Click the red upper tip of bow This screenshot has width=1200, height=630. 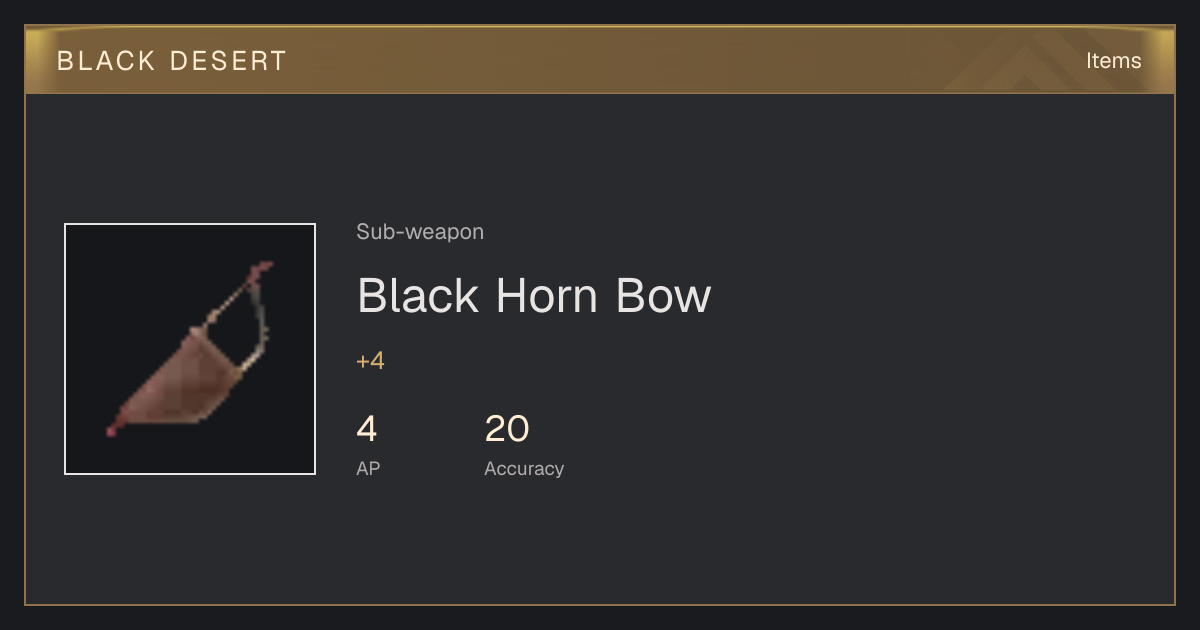click(262, 269)
